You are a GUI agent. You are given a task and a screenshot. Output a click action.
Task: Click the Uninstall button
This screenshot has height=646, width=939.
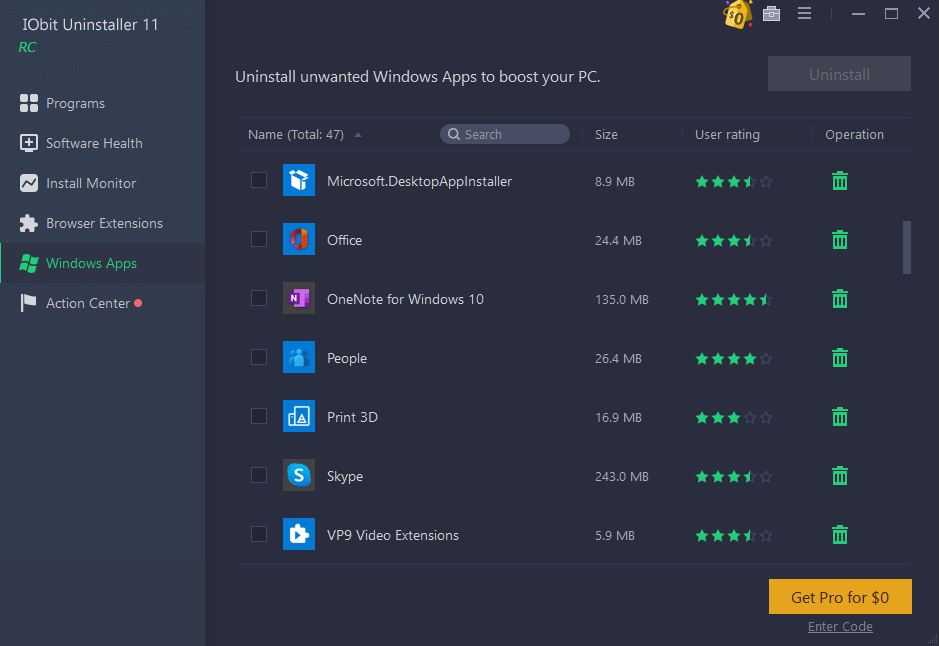click(839, 74)
